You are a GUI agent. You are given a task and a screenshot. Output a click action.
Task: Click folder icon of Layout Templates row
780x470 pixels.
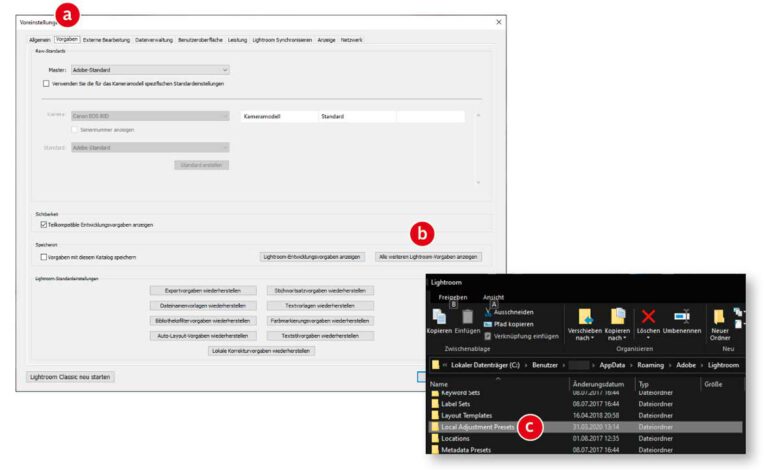(x=435, y=415)
